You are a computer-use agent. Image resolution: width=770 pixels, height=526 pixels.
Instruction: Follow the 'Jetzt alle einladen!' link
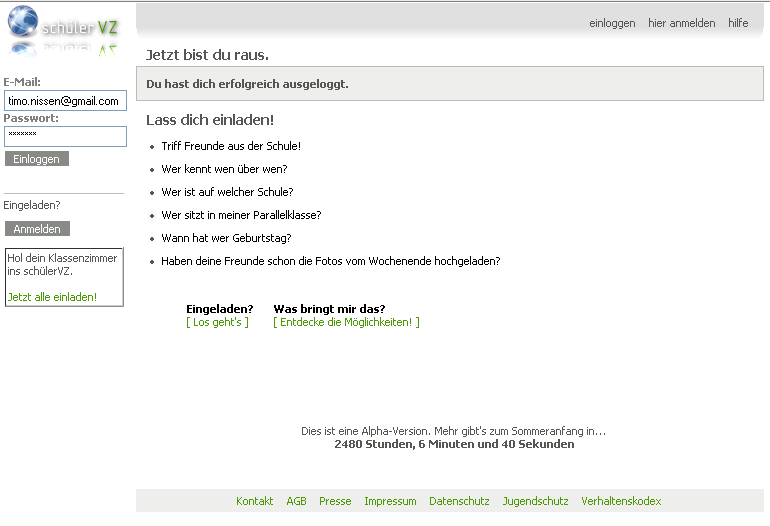(52, 297)
